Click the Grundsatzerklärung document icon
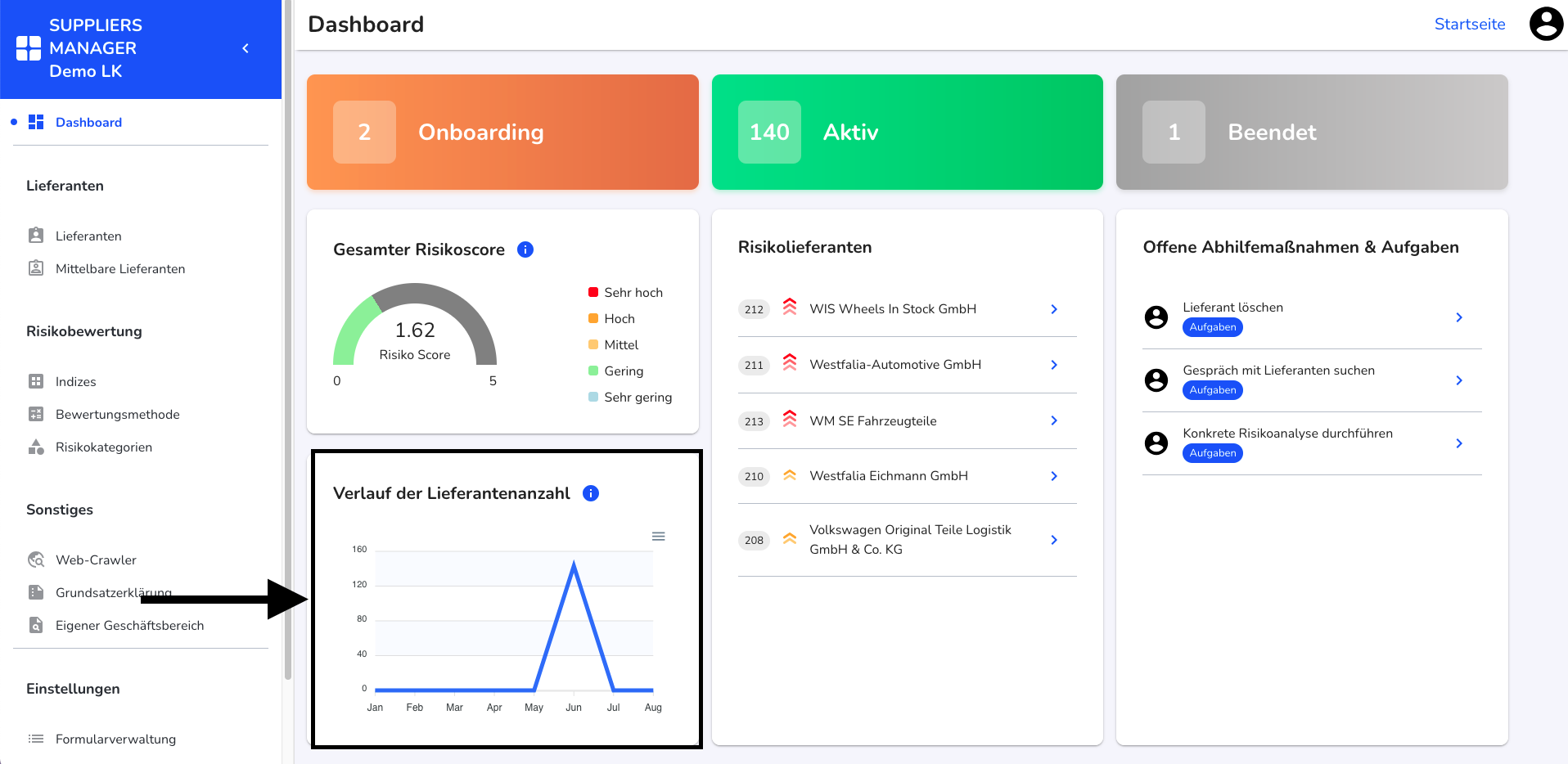Image resolution: width=1568 pixels, height=764 pixels. click(x=36, y=592)
